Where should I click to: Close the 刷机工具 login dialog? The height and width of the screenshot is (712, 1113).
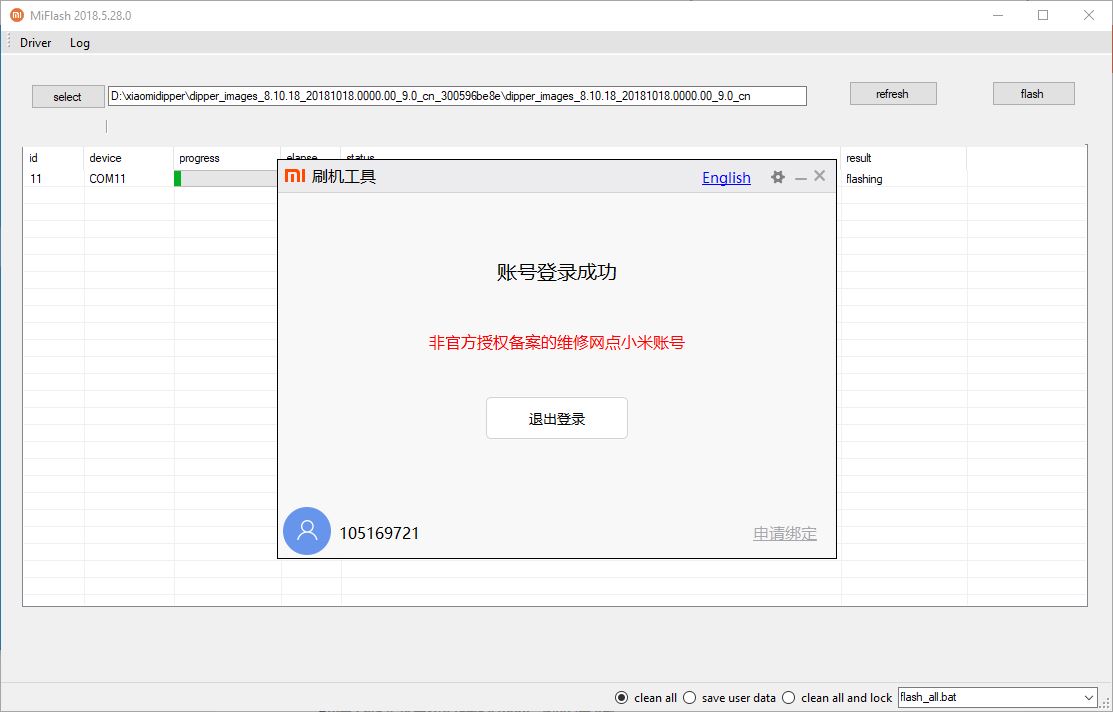pyautogui.click(x=820, y=176)
